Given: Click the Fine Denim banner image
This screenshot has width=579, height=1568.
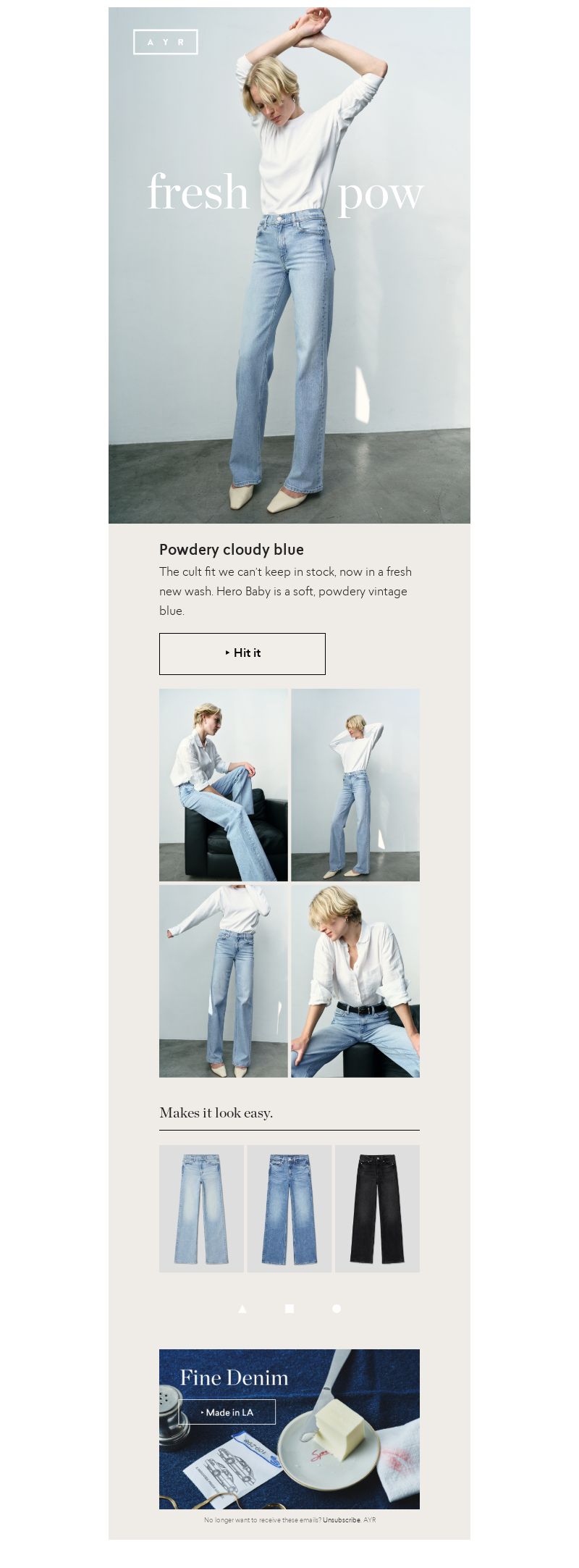Looking at the screenshot, I should pyautogui.click(x=289, y=1429).
